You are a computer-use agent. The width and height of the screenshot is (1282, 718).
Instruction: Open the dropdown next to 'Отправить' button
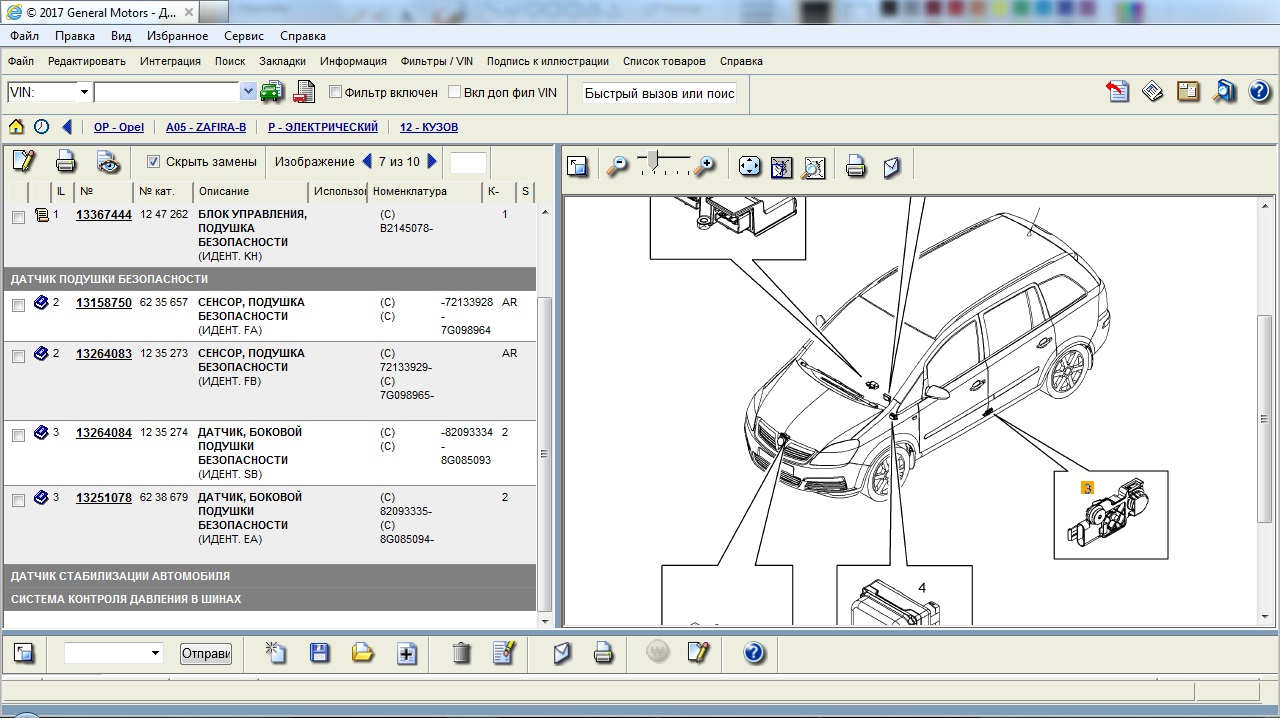pos(155,654)
